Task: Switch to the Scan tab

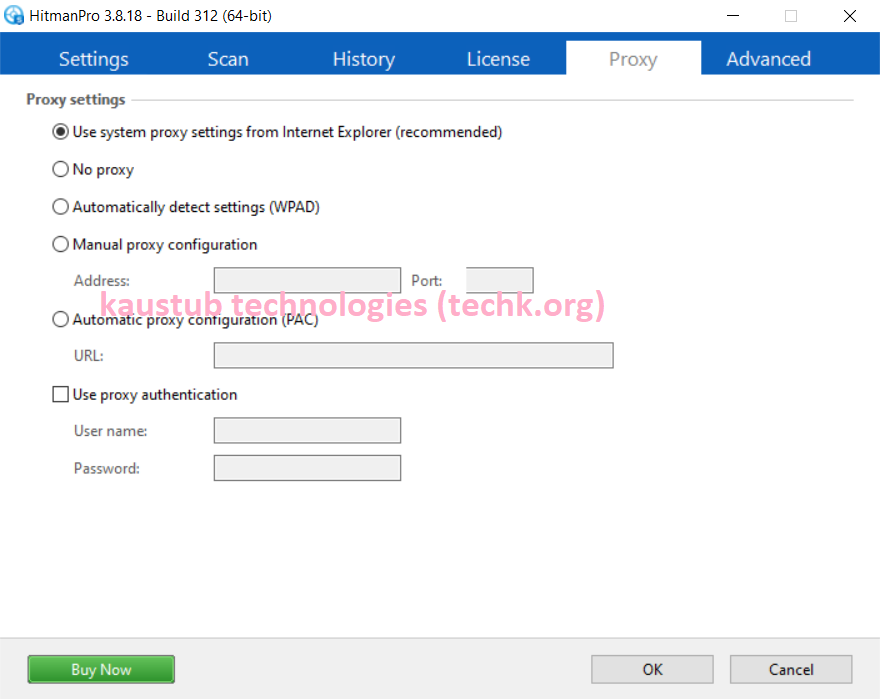Action: (228, 59)
